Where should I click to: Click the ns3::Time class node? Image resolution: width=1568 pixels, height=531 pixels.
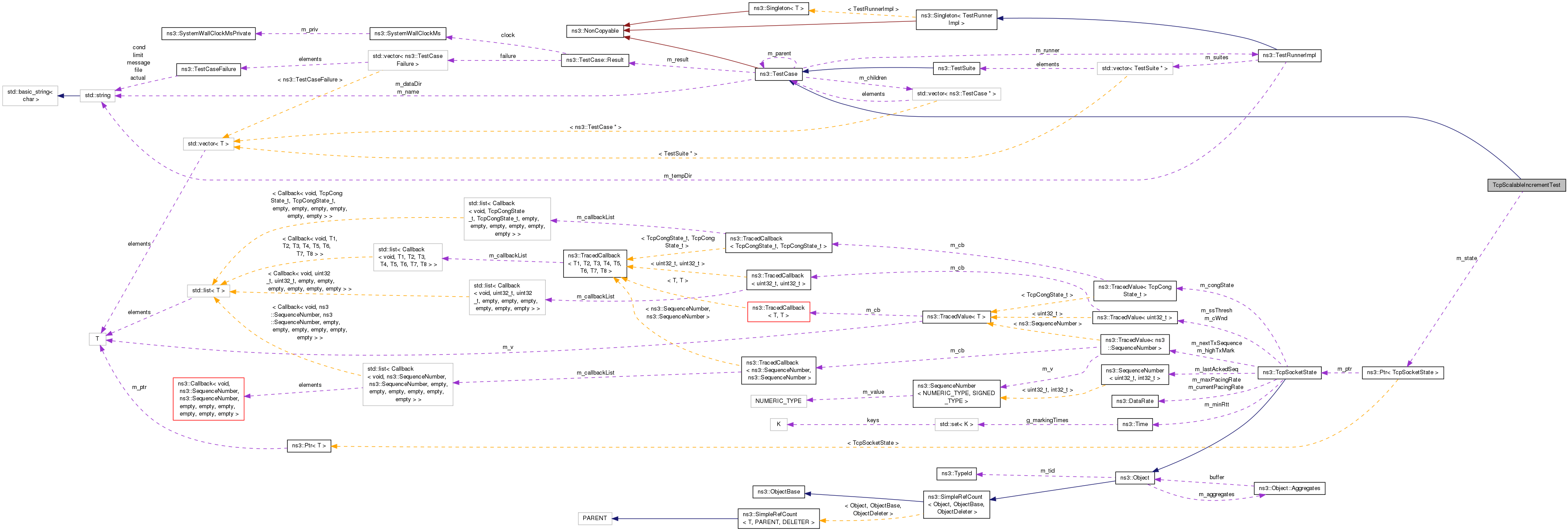1135,425
